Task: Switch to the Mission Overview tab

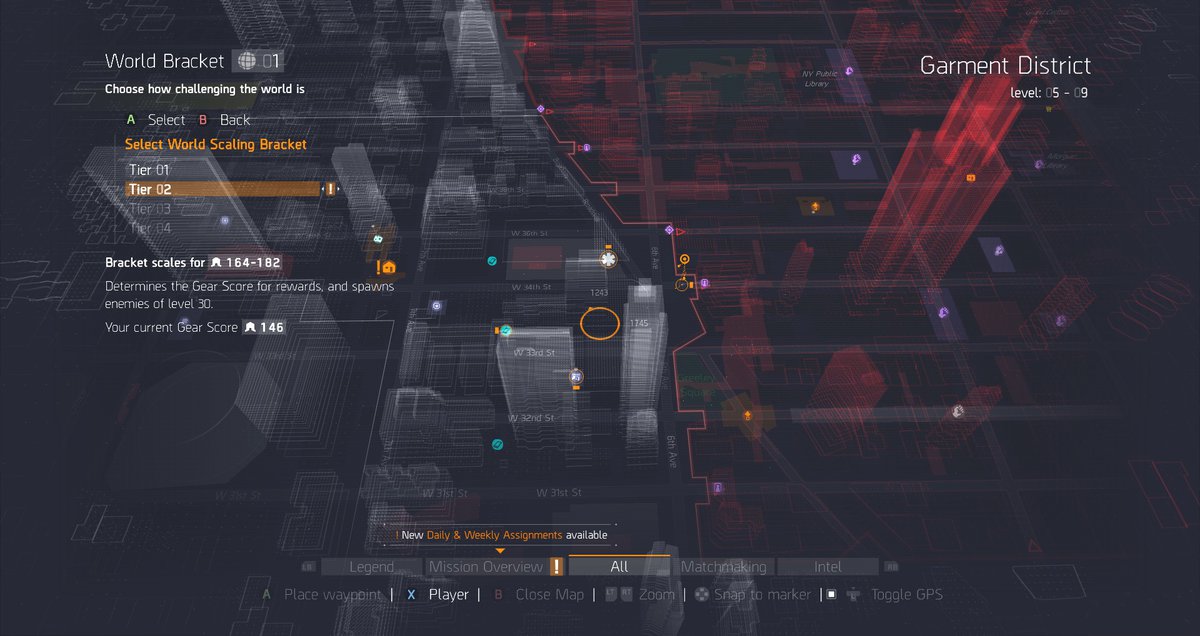Action: click(485, 567)
